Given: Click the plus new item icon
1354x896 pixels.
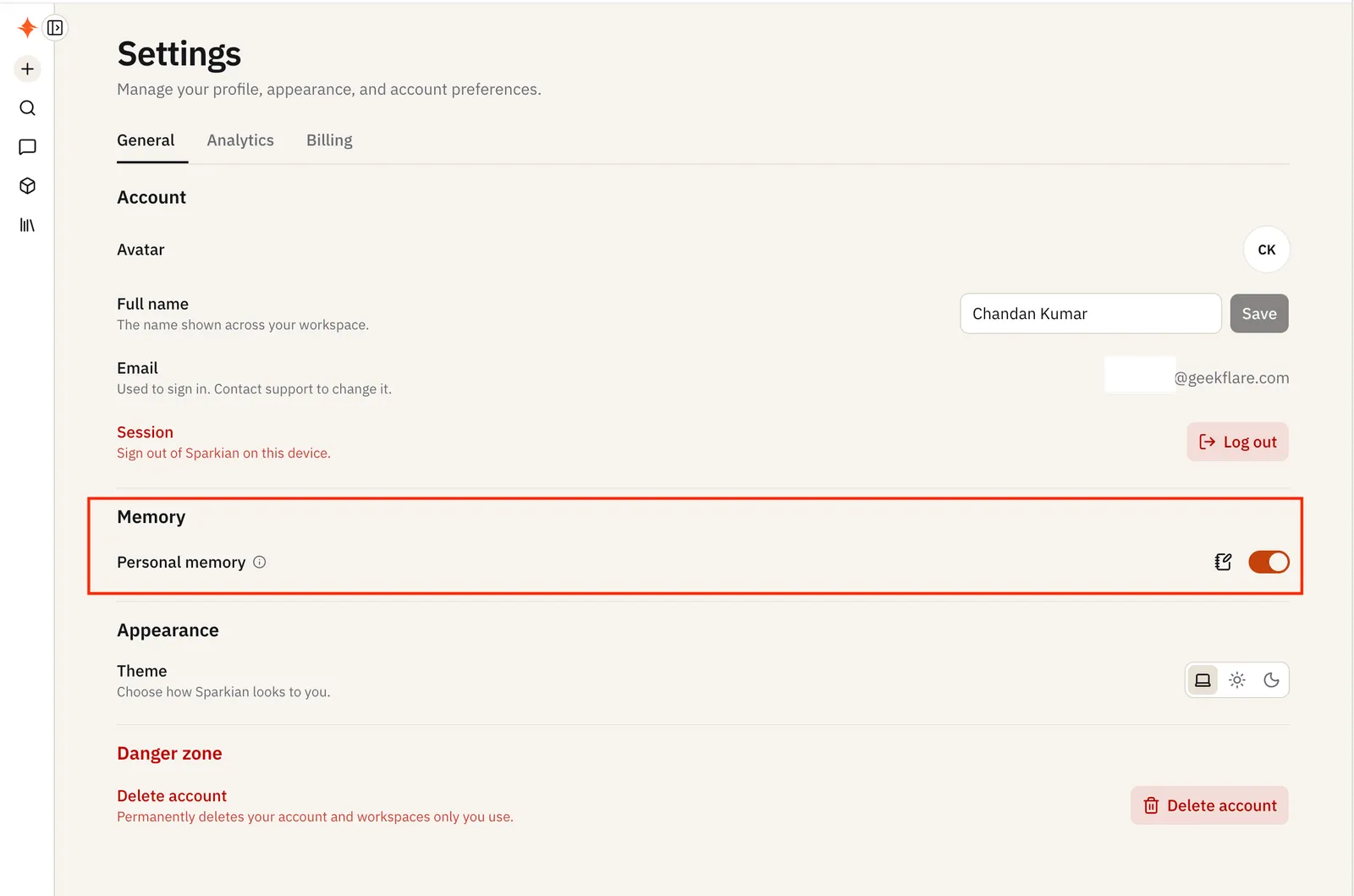Looking at the screenshot, I should 27,69.
